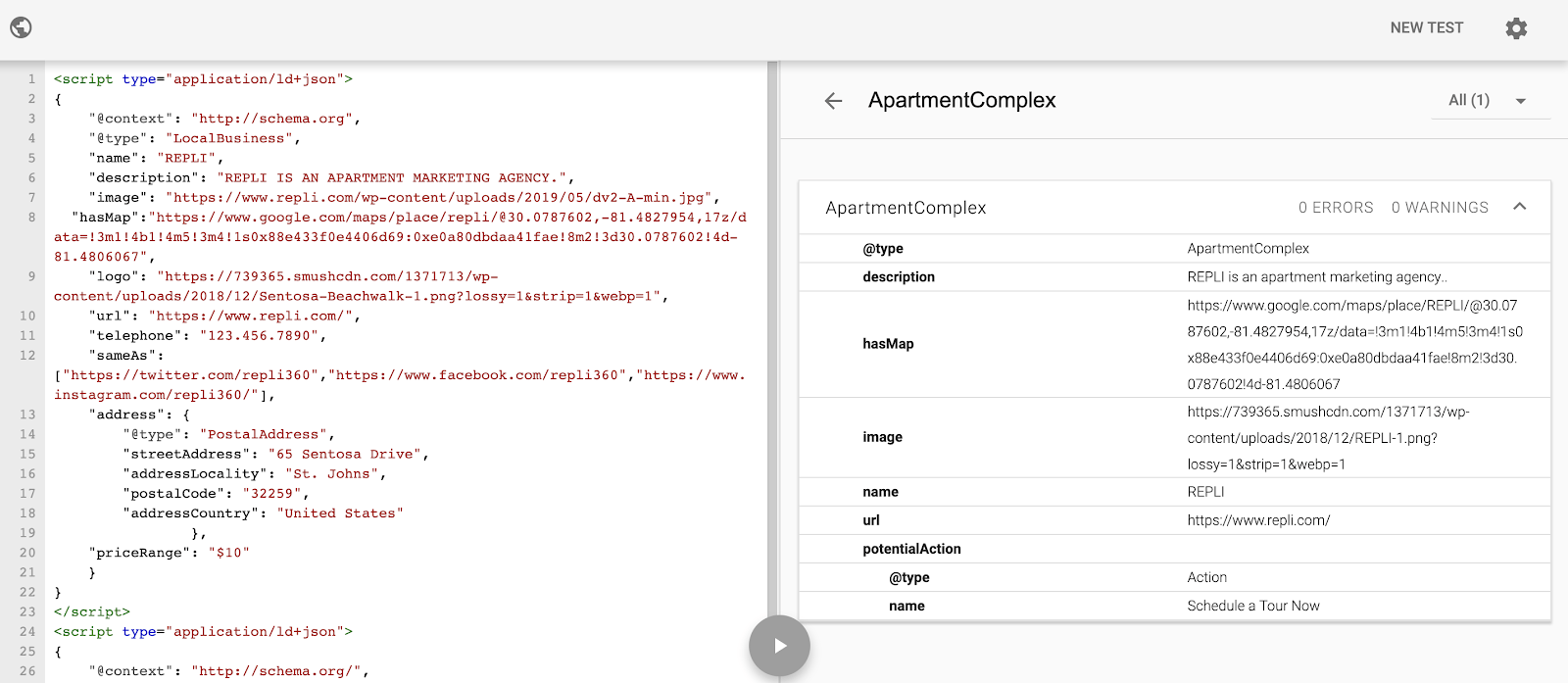Click the ApartmentComplex page heading
The width and height of the screenshot is (1568, 683).
coord(961,100)
